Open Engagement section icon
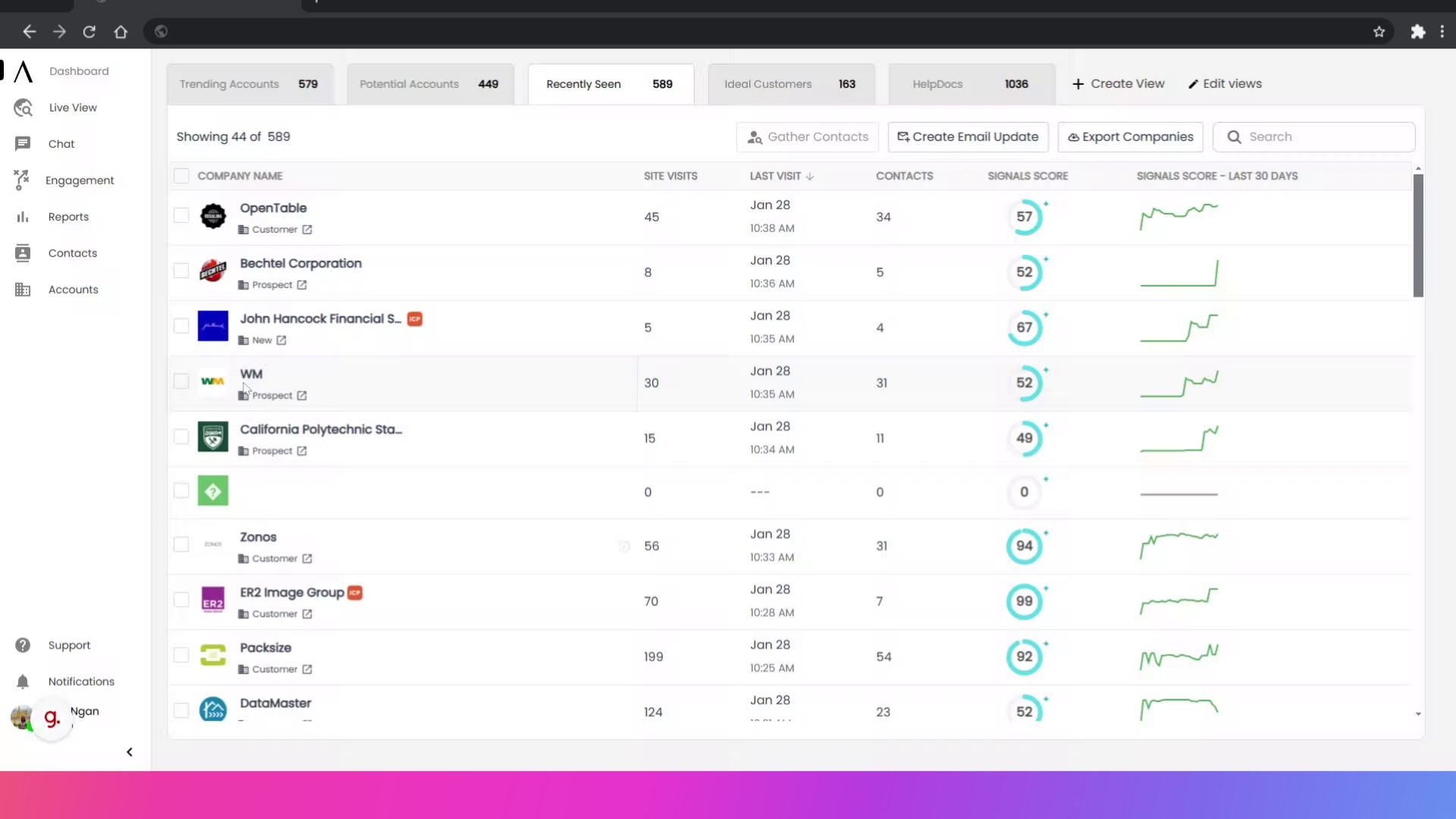Viewport: 1456px width, 819px height. (22, 180)
